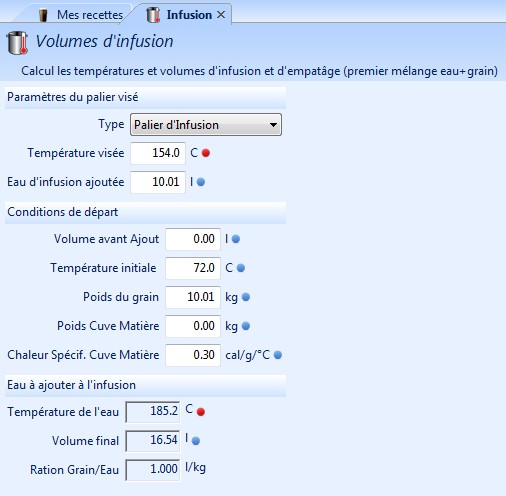Click the pot icon on Infusion tab
Viewport: 506px width, 496px height.
coord(153,15)
